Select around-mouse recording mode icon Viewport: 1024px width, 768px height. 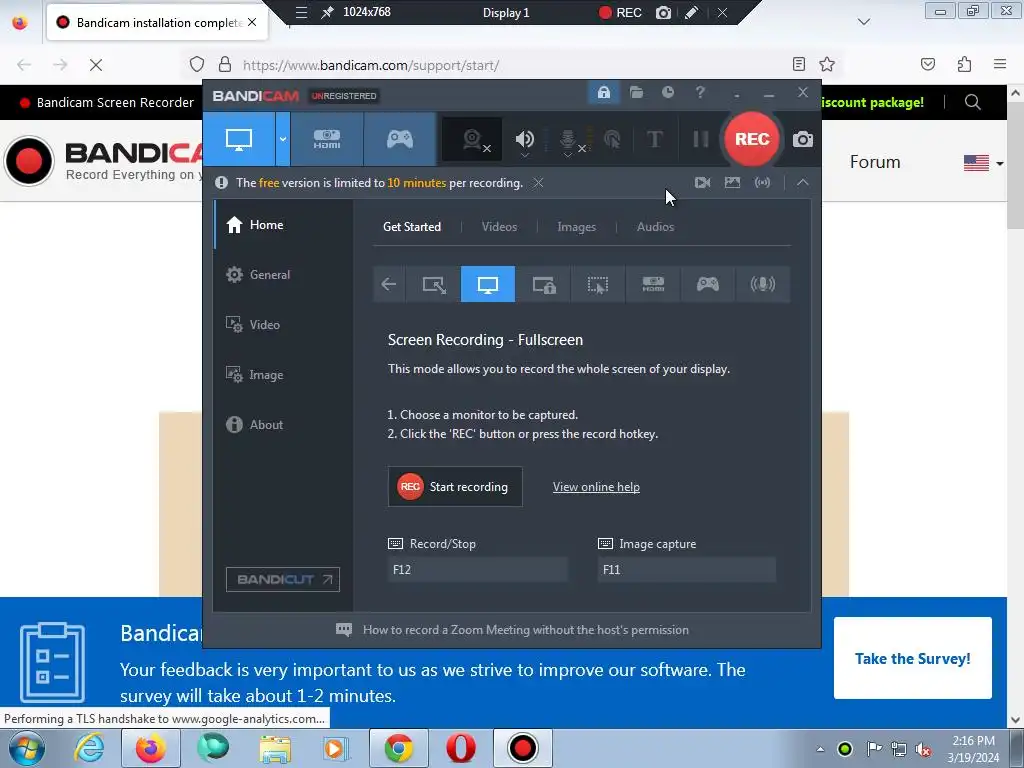tap(598, 284)
